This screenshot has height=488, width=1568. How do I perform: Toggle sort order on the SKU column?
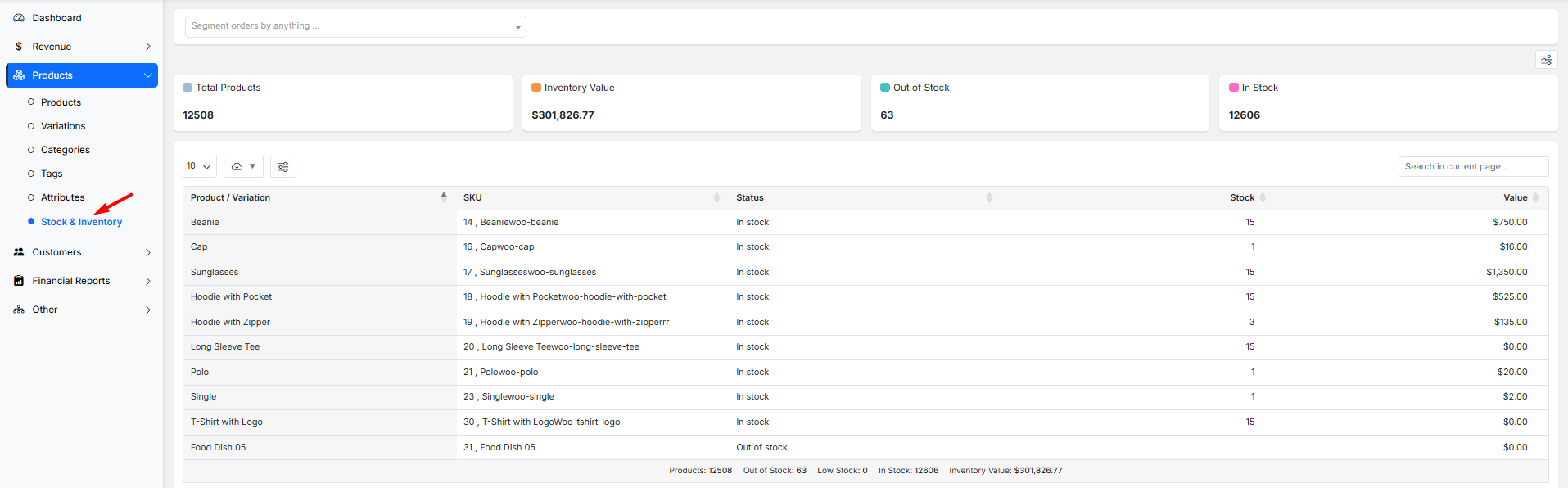point(716,197)
